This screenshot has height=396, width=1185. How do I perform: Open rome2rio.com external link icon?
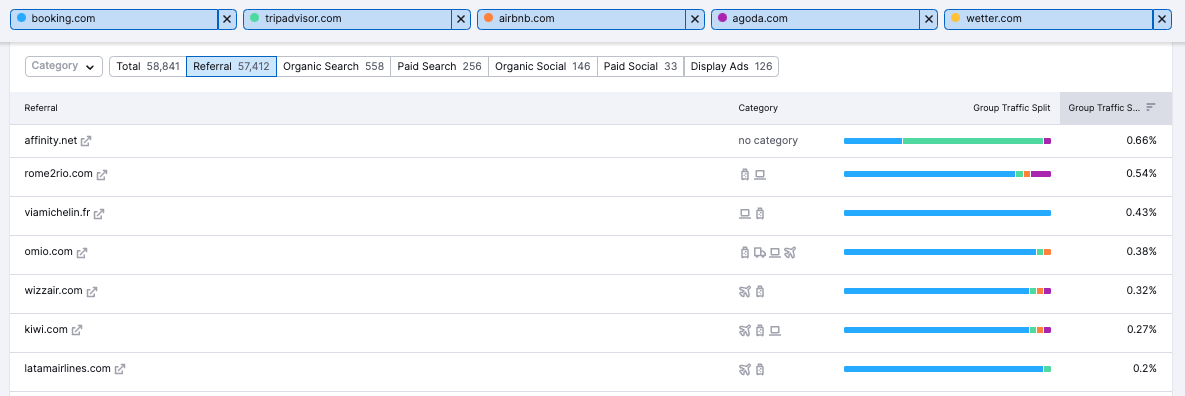point(102,175)
